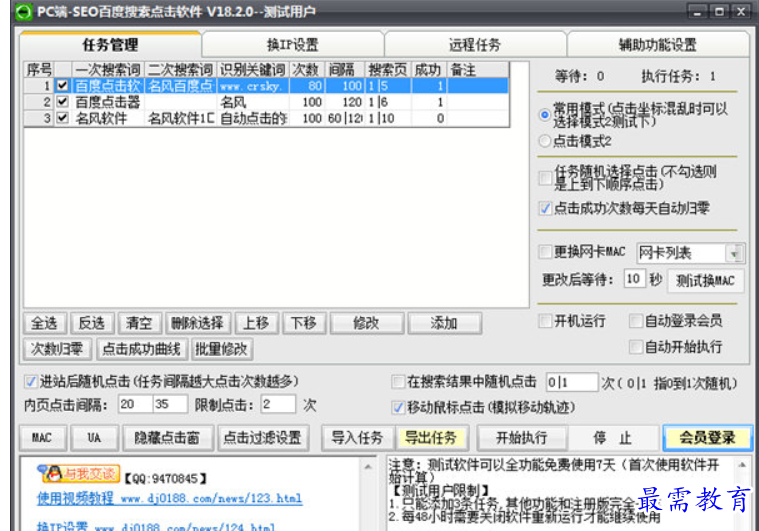Switch to 任务管理 tab
The image size is (759, 531).
point(110,45)
